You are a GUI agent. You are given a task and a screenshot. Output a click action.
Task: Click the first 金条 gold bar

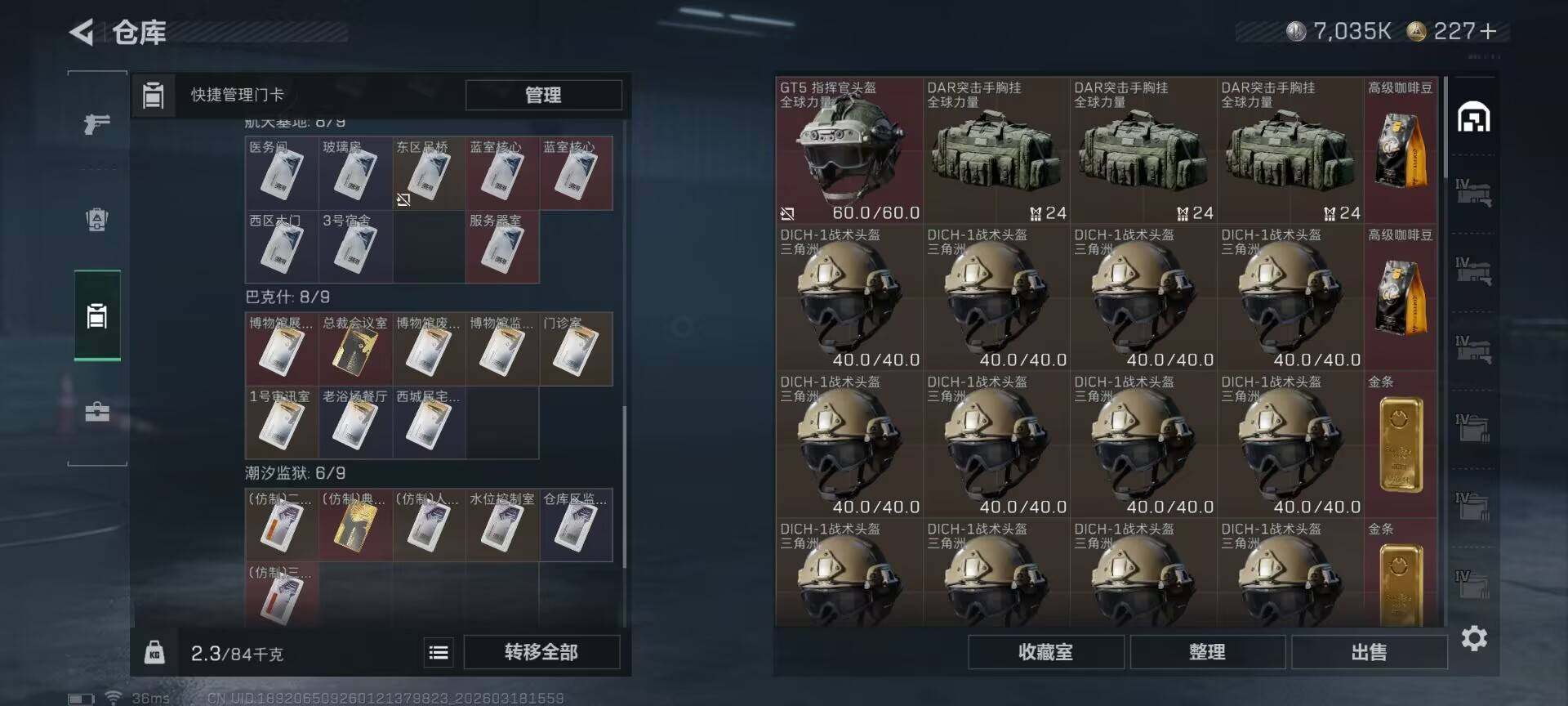pyautogui.click(x=1401, y=445)
